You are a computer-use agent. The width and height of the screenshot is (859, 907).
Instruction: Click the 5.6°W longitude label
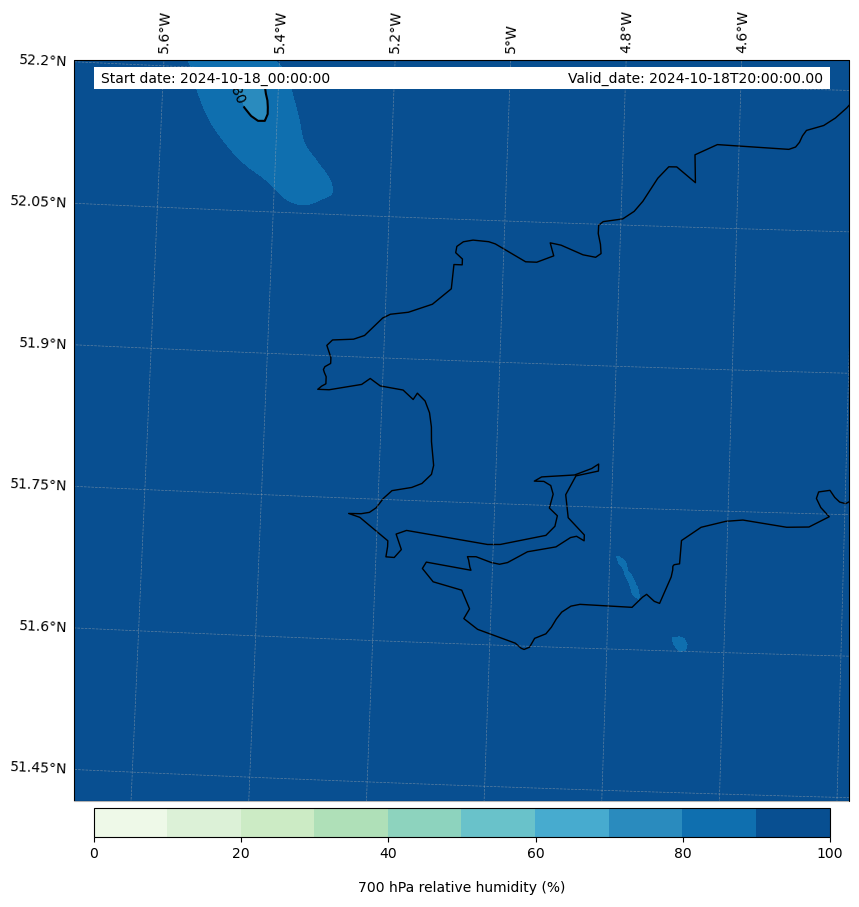pos(164,34)
